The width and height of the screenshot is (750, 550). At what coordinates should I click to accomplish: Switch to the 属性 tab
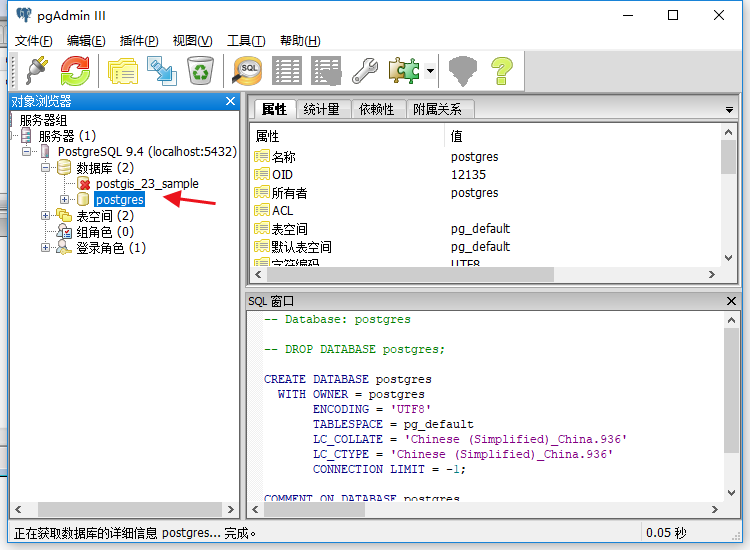[274, 109]
